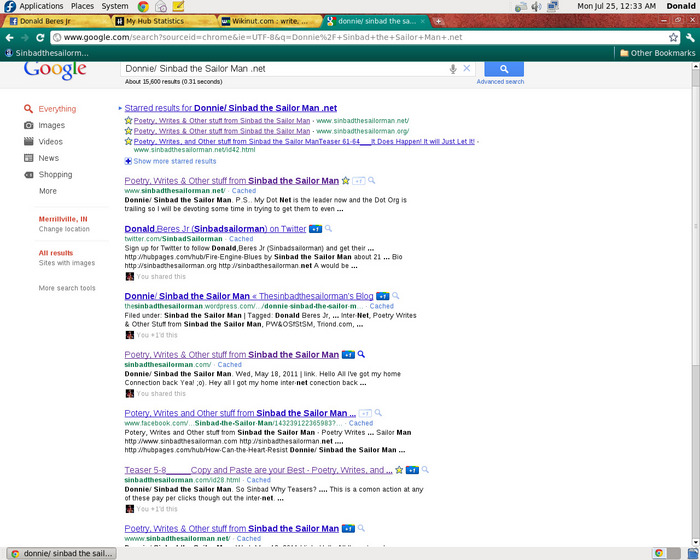Click the clock showing Mon Jul 25
This screenshot has width=700, height=560.
[616, 6]
